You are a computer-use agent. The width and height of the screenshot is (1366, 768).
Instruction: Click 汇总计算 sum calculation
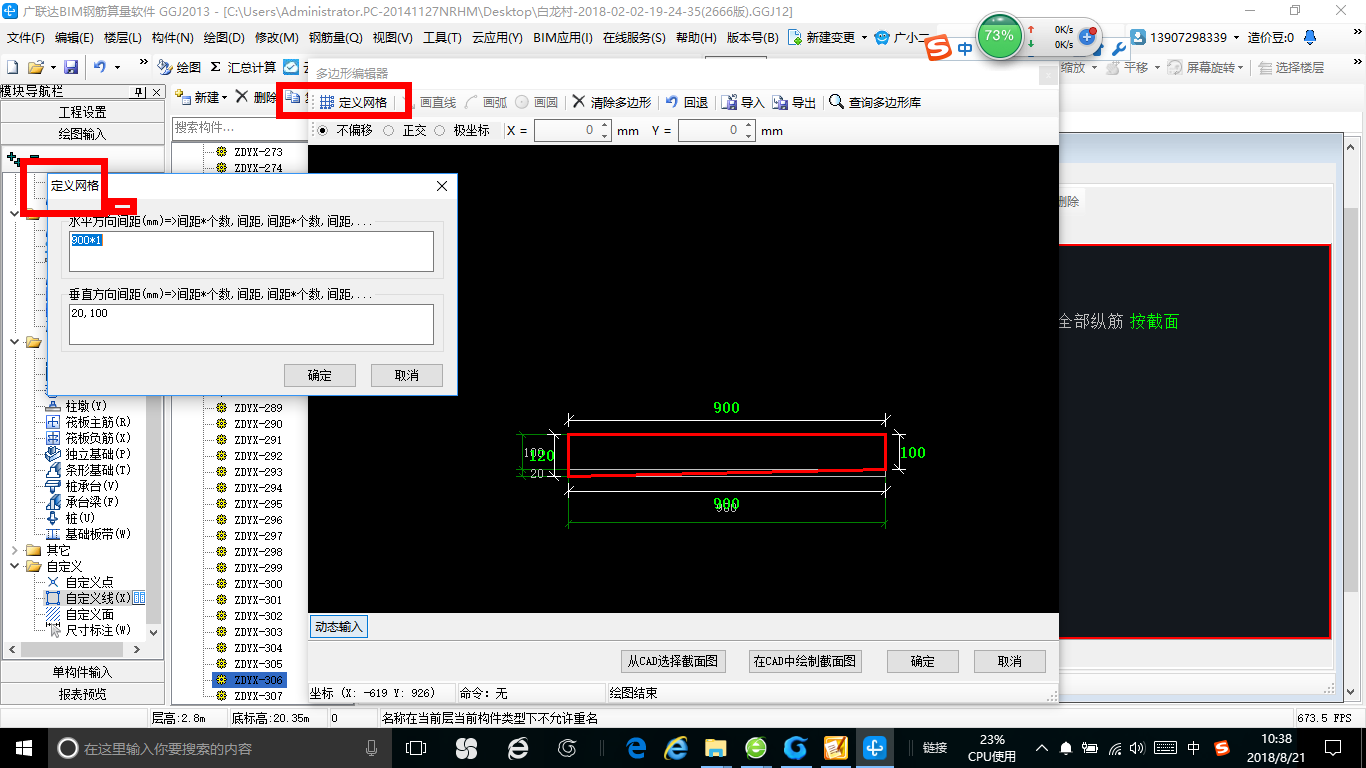(244, 67)
